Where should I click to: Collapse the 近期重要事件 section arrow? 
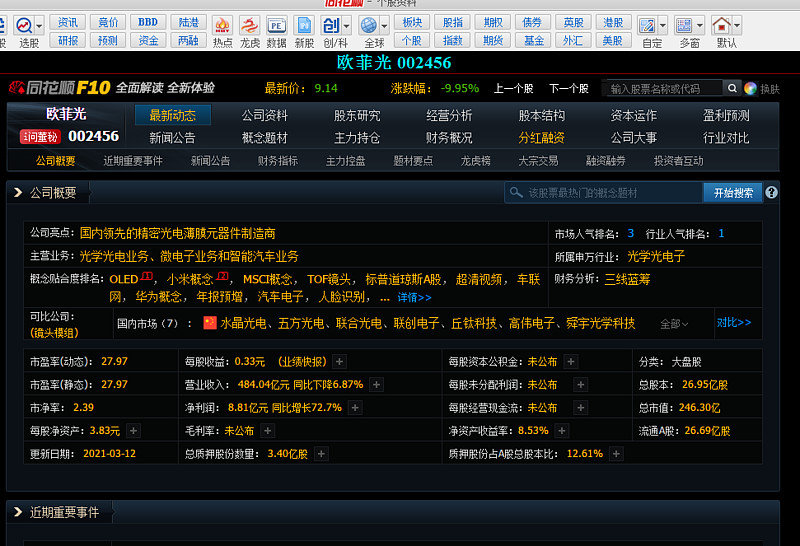point(18,512)
